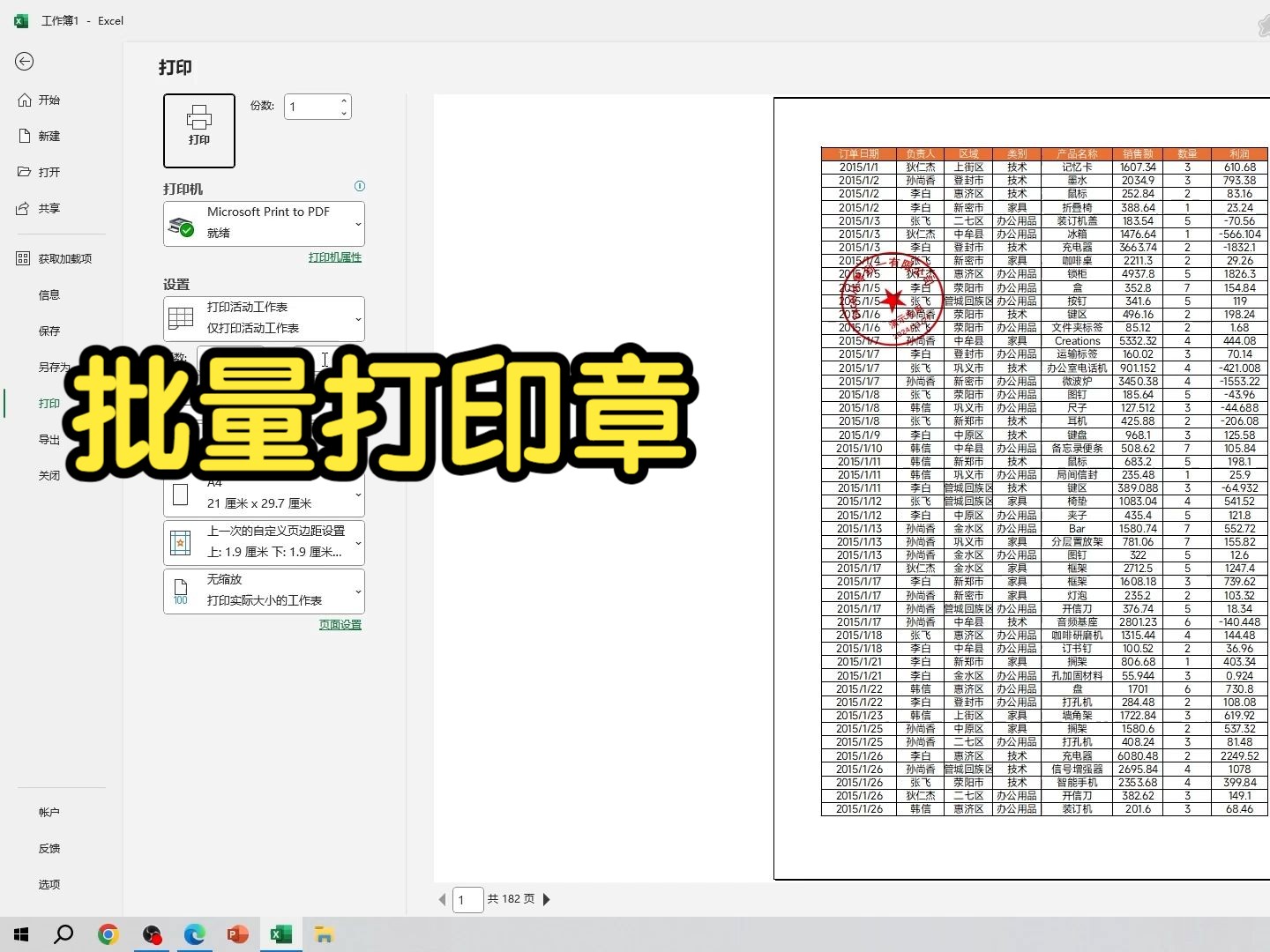
Task: Click the 页面设置 page setup link
Action: 340,625
